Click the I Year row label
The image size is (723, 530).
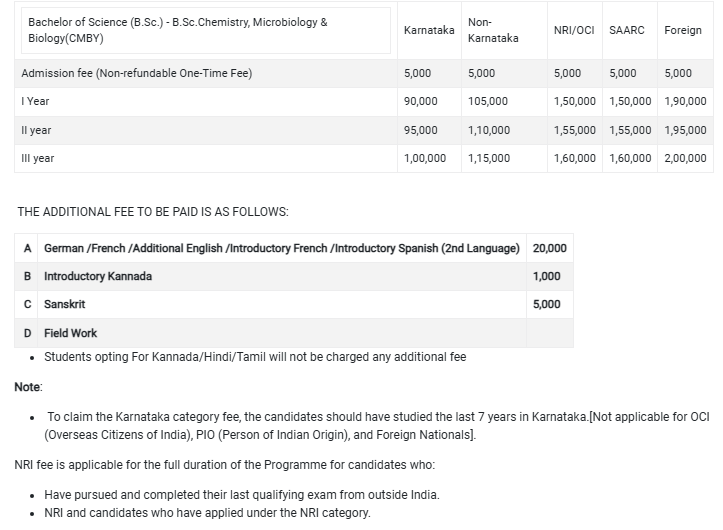pyautogui.click(x=36, y=101)
